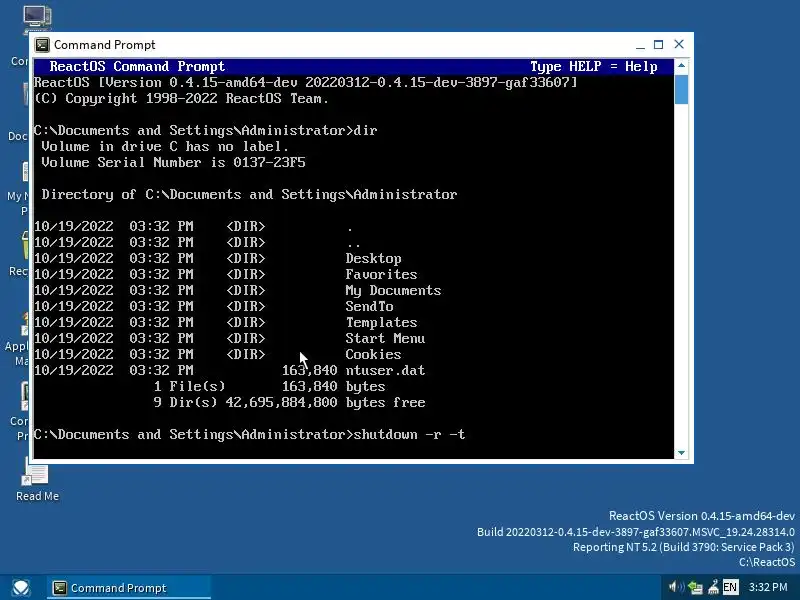Click the safely remove hardware tray icon
Image resolution: width=800 pixels, height=600 pixels.
(x=713, y=587)
